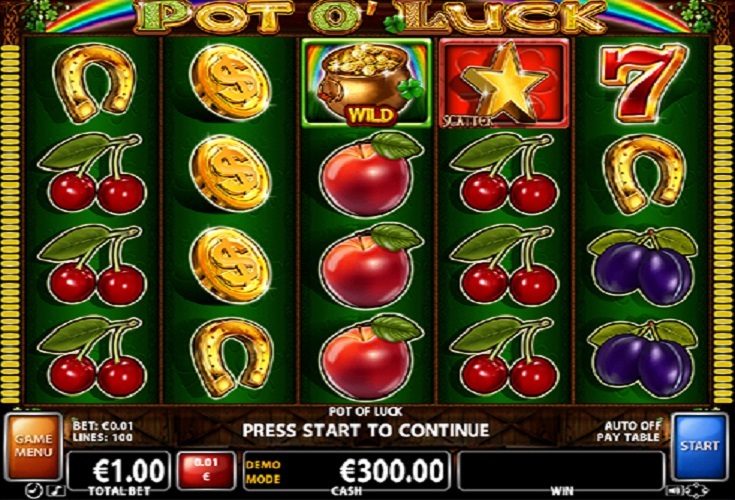Image resolution: width=735 pixels, height=500 pixels.
Task: Click the bottom apple on reel three
Action: tap(370, 357)
